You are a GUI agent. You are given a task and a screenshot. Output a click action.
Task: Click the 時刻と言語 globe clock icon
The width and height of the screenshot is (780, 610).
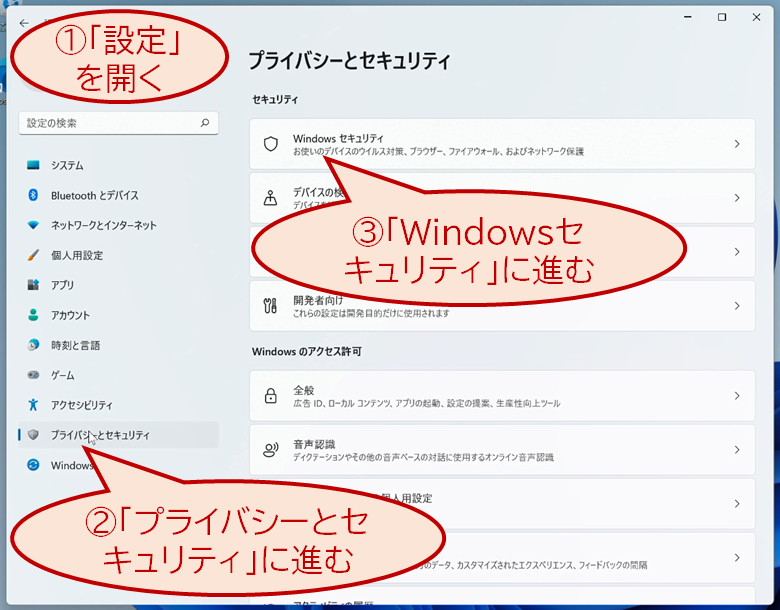pyautogui.click(x=33, y=345)
